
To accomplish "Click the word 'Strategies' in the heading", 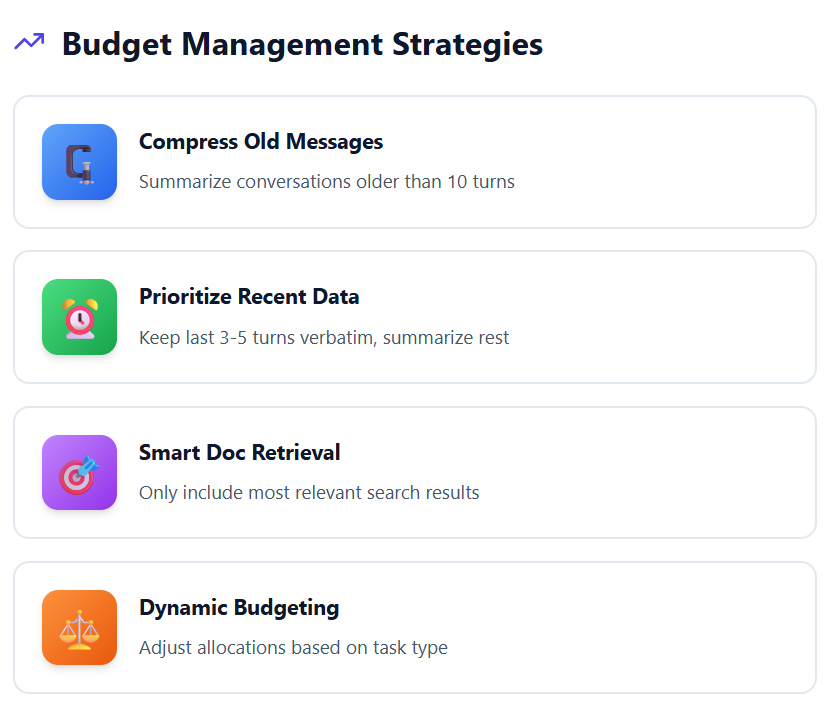I will [467, 44].
